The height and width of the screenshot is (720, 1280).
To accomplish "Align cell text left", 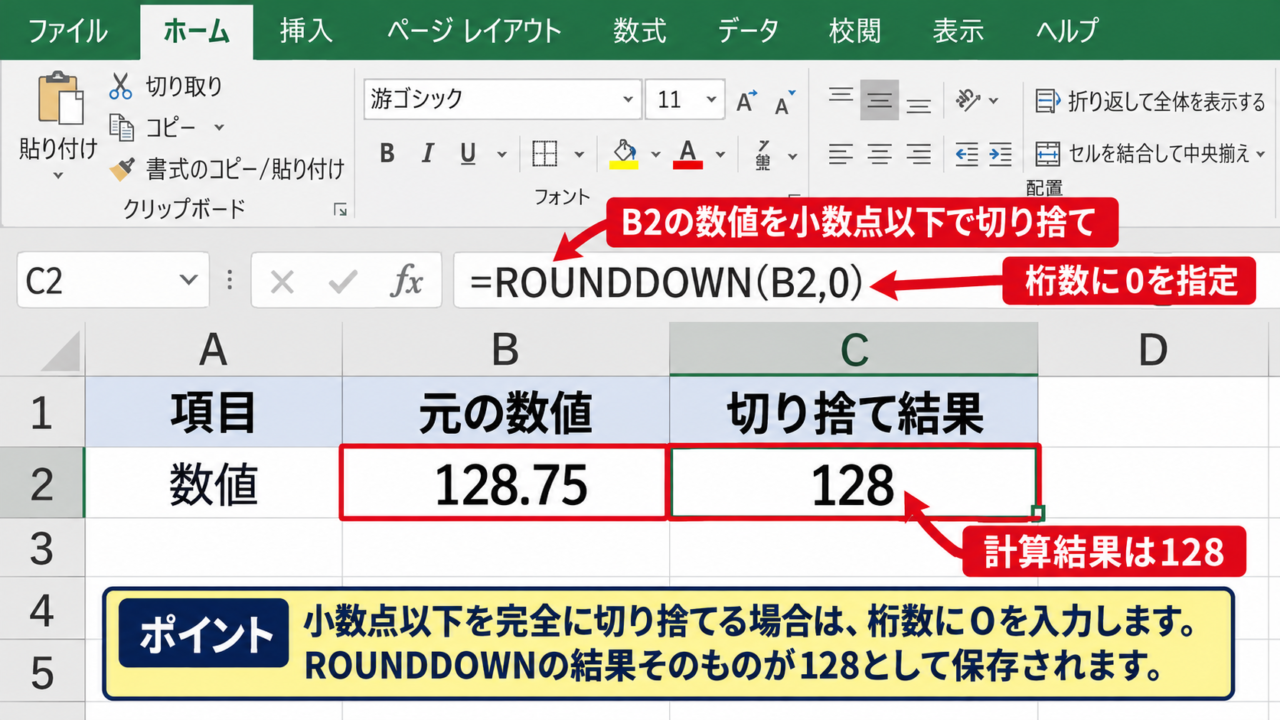I will [841, 154].
